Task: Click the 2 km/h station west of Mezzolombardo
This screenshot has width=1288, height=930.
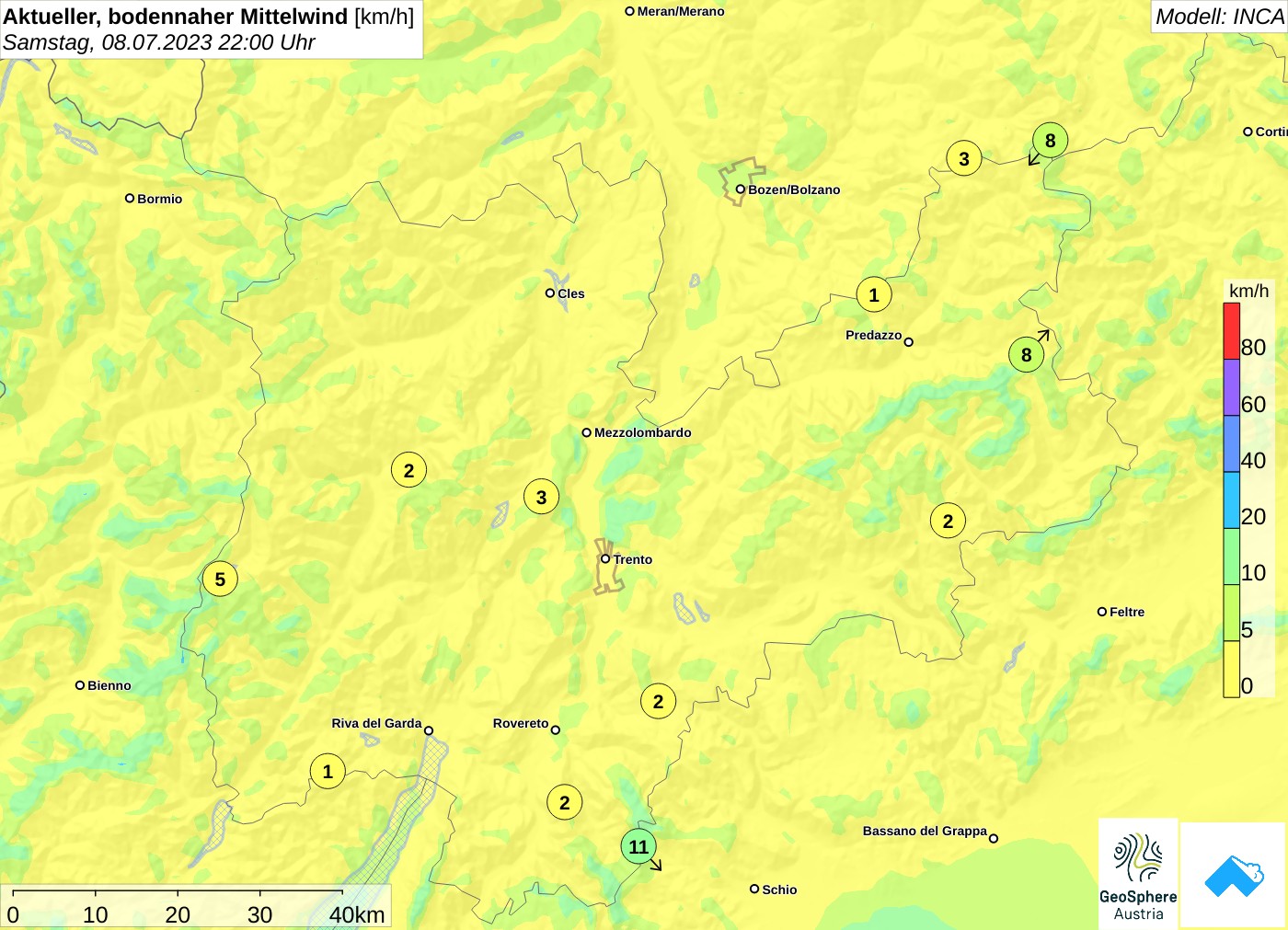Action: click(x=409, y=470)
